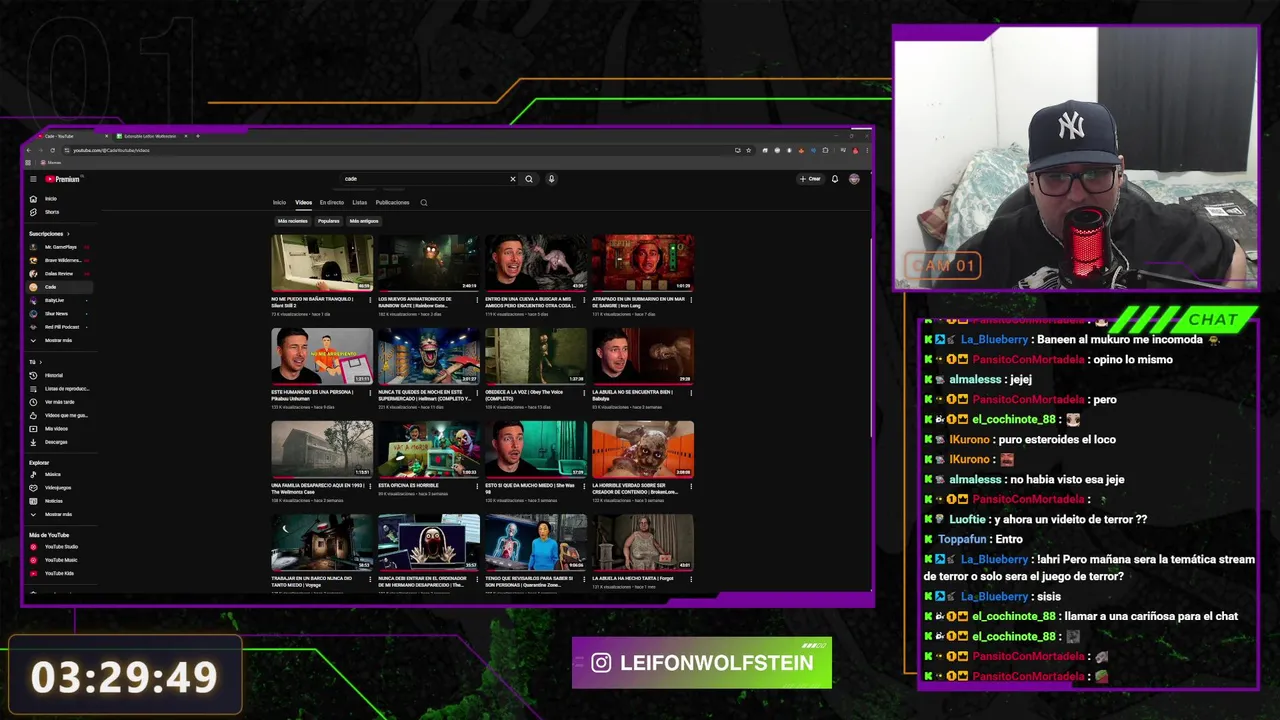Expand the Suscripciones section chevron
This screenshot has height=720, width=1280.
(67, 234)
